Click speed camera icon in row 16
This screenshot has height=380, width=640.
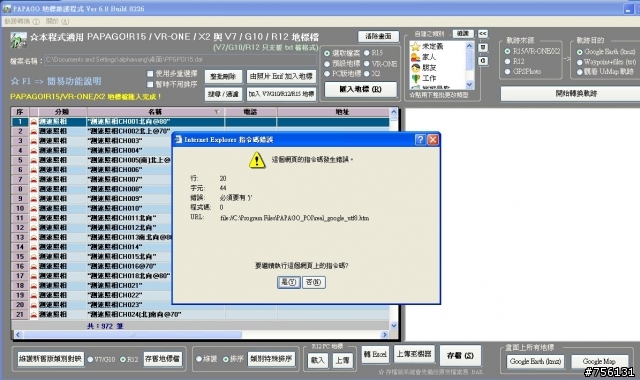[33, 266]
